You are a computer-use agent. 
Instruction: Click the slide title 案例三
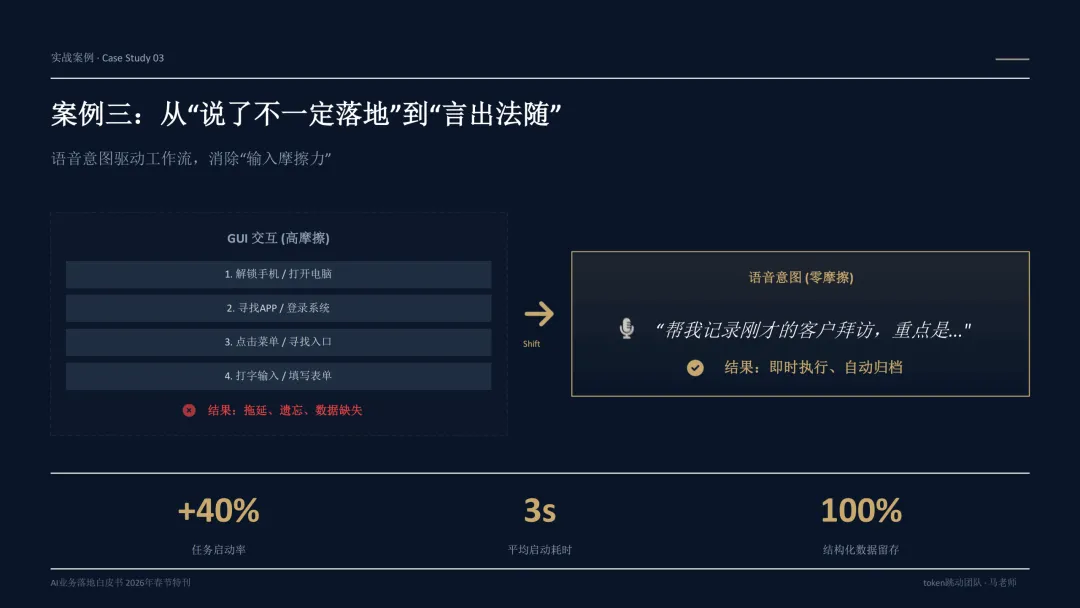pyautogui.click(x=307, y=114)
